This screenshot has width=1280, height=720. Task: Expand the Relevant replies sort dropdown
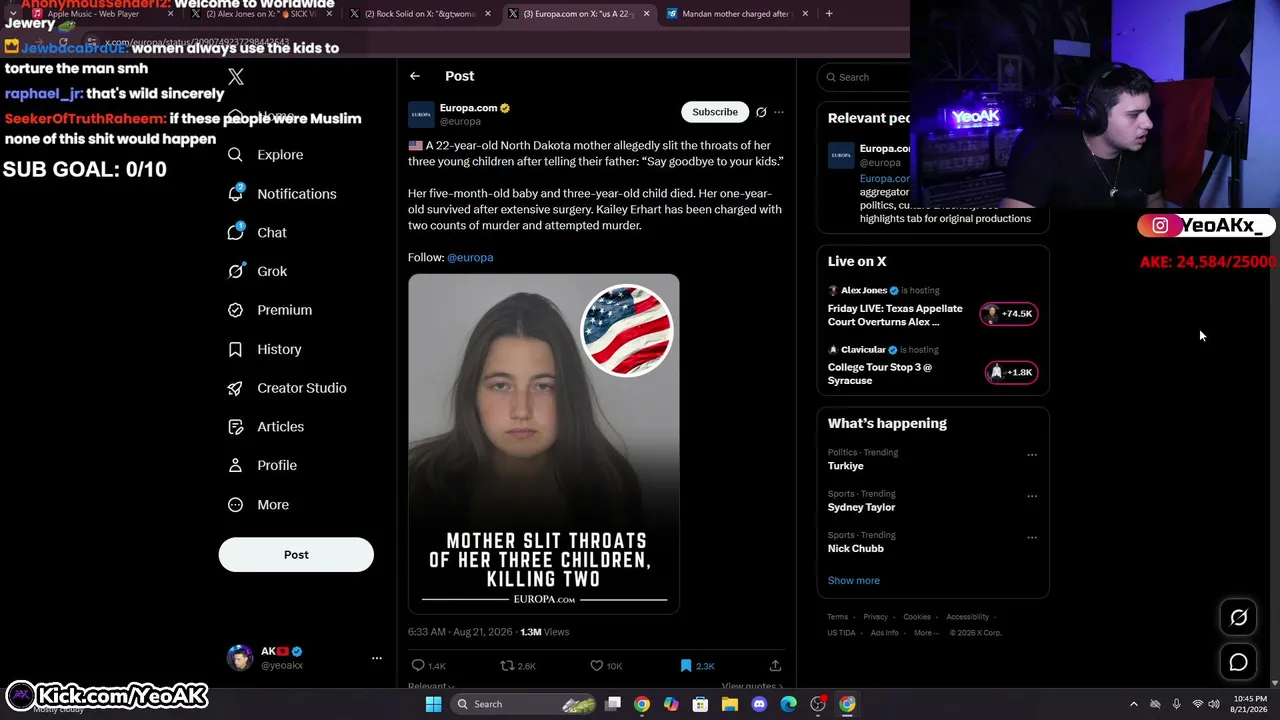coord(431,686)
